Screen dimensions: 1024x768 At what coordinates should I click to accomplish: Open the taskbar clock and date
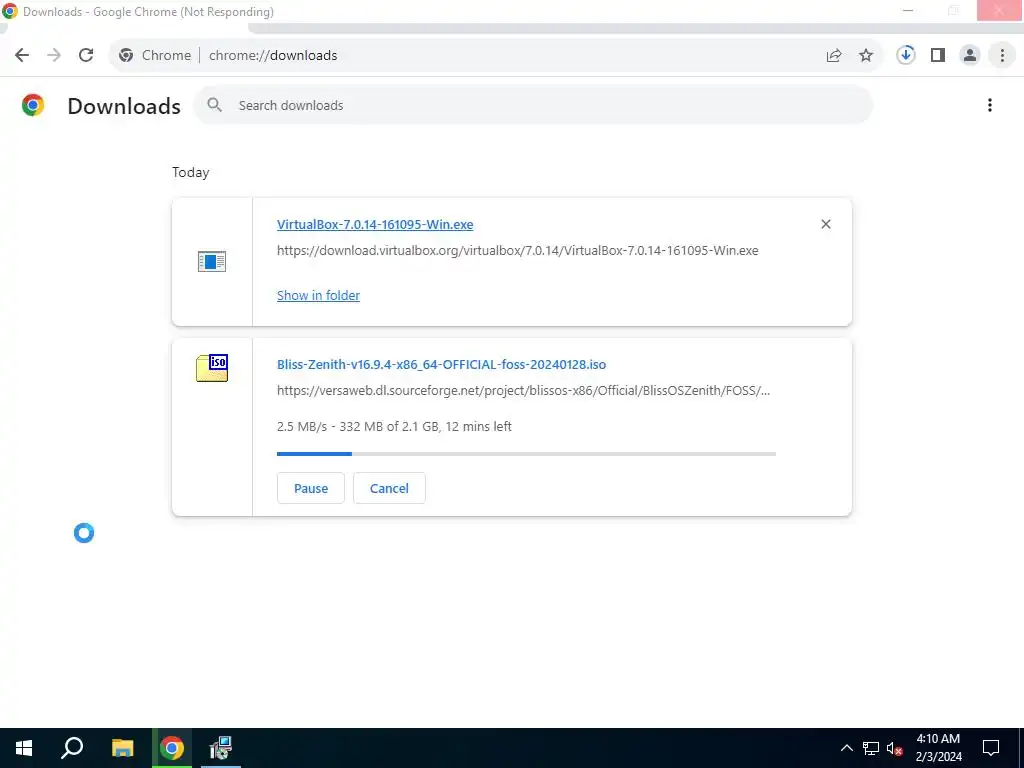pyautogui.click(x=938, y=748)
